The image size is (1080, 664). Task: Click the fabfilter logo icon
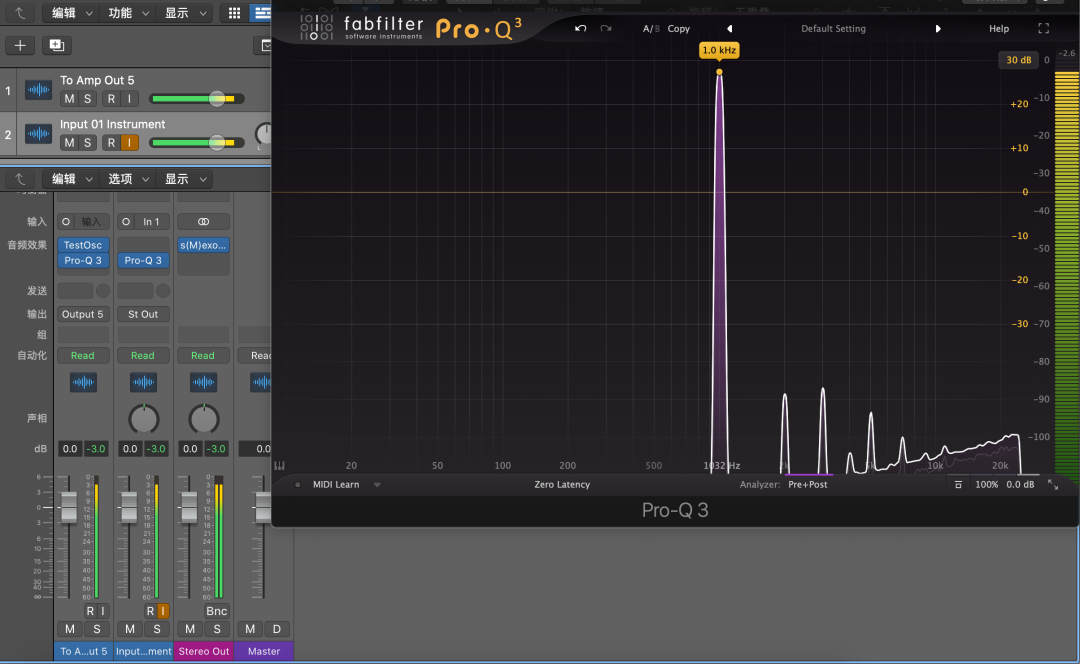[x=317, y=28]
